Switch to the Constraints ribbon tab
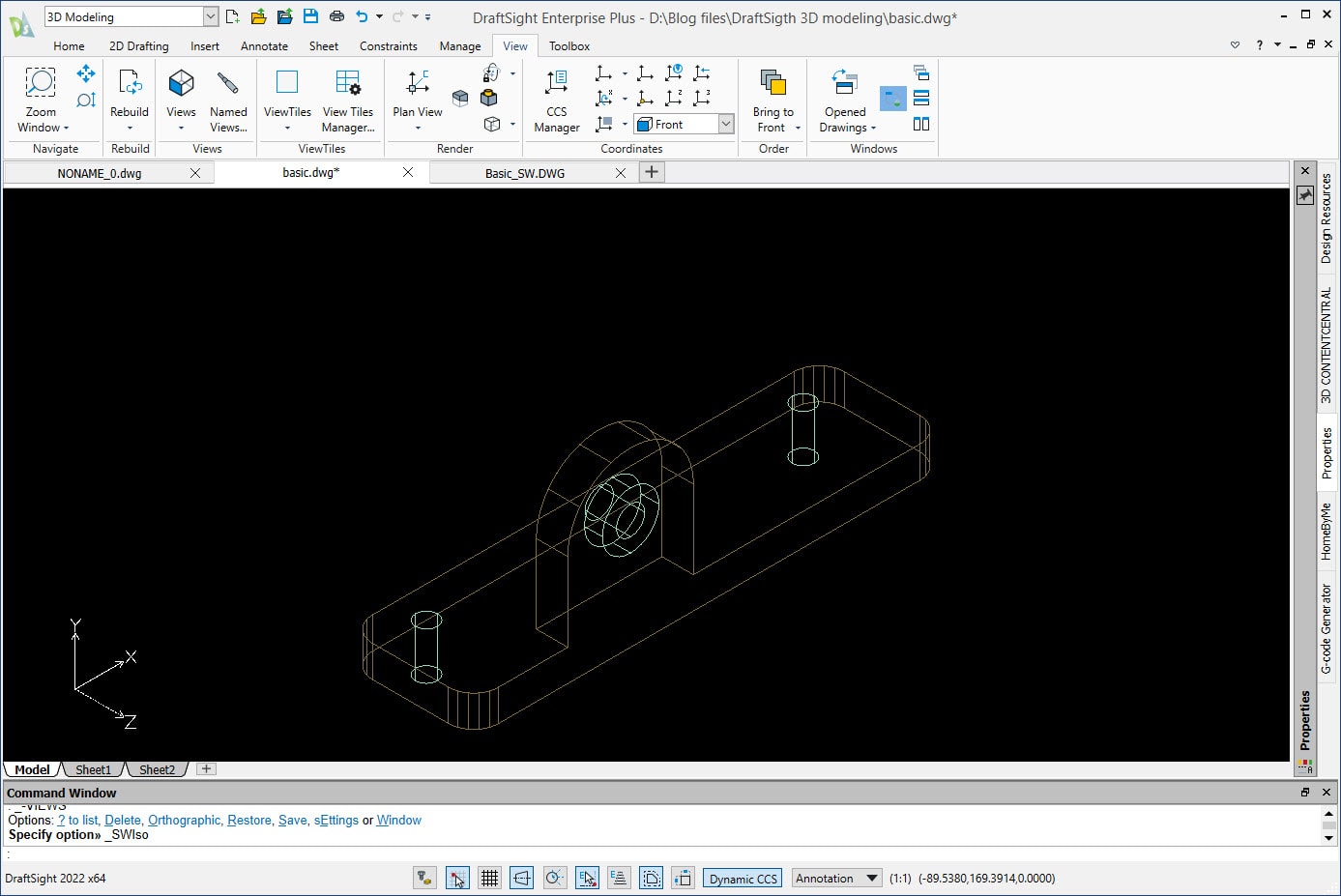 [388, 45]
